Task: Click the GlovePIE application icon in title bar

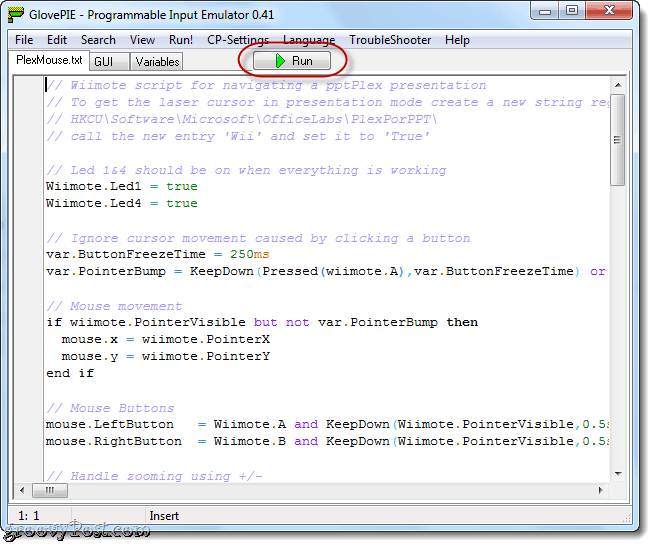Action: click(16, 15)
